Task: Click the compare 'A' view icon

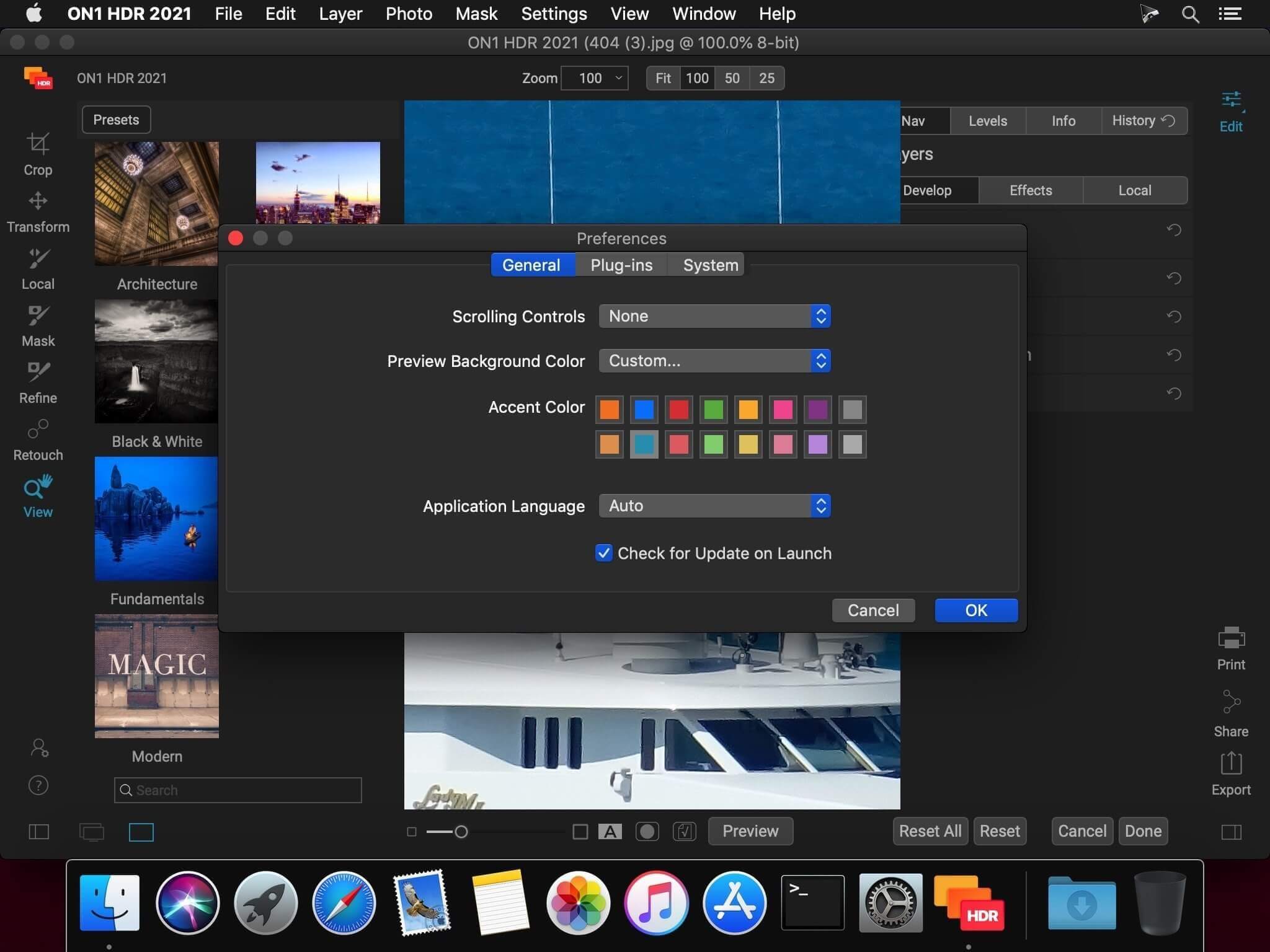Action: click(x=610, y=832)
